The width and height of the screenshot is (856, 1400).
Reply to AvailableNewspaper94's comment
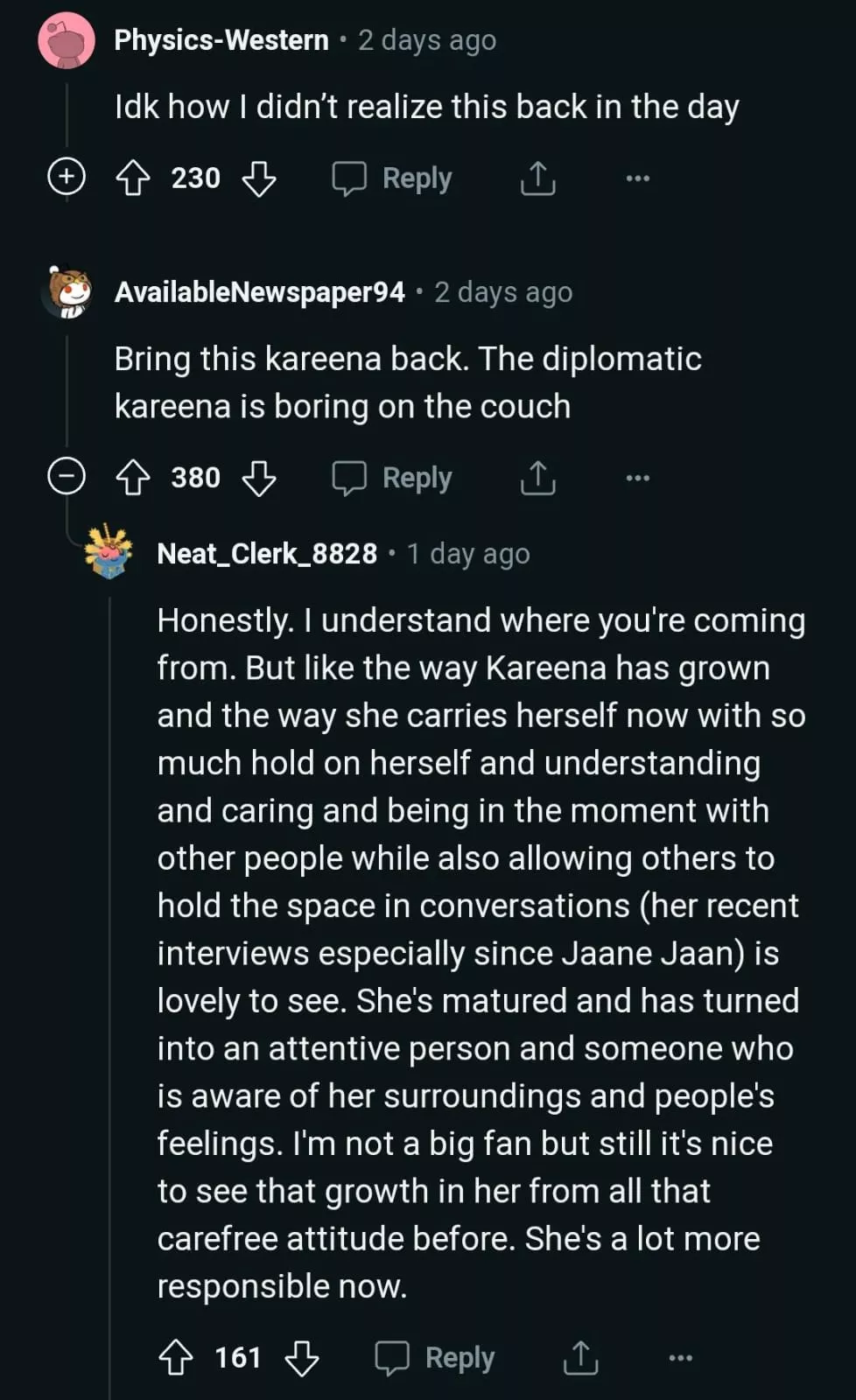click(392, 478)
